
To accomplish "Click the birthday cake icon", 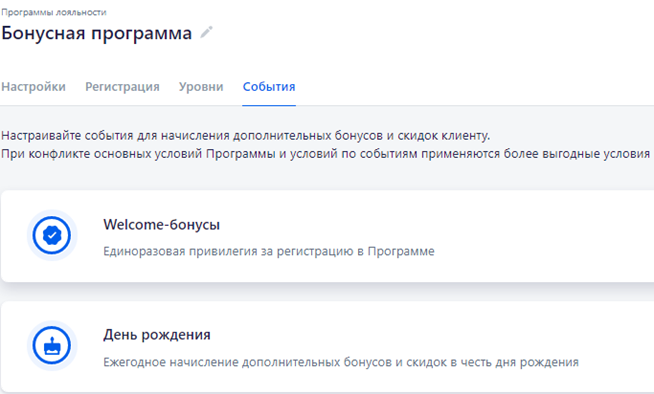I will pos(52,346).
